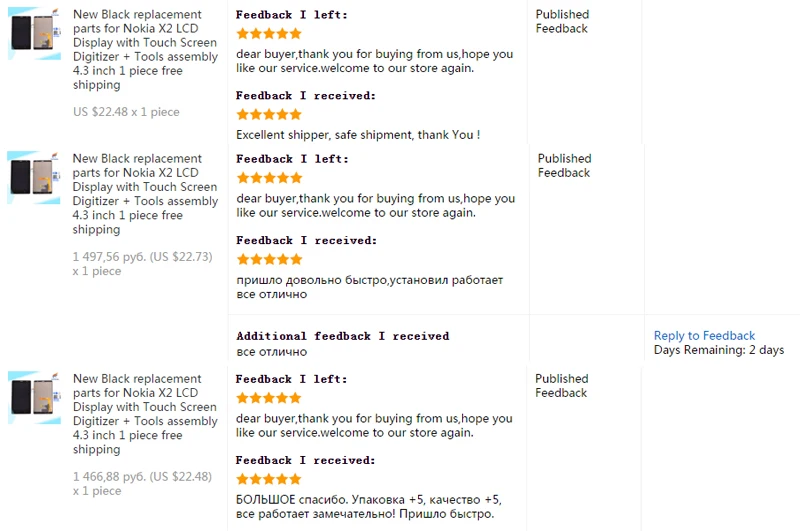Click the star rating above 'БОЛЬШОЕ спасибо' review
Screen dimensions: 800x531
(x=269, y=480)
